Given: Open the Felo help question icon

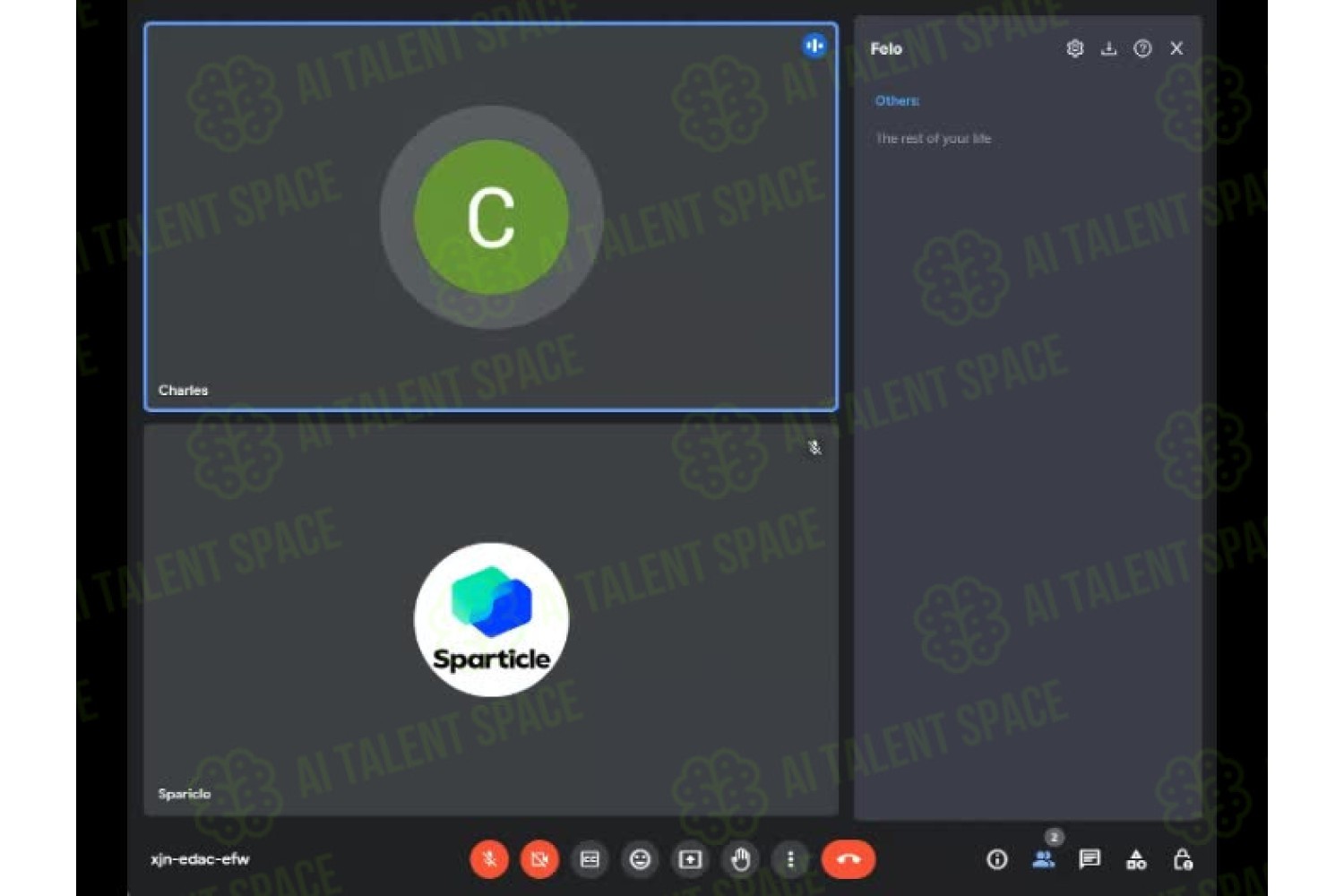Looking at the screenshot, I should click(1142, 48).
